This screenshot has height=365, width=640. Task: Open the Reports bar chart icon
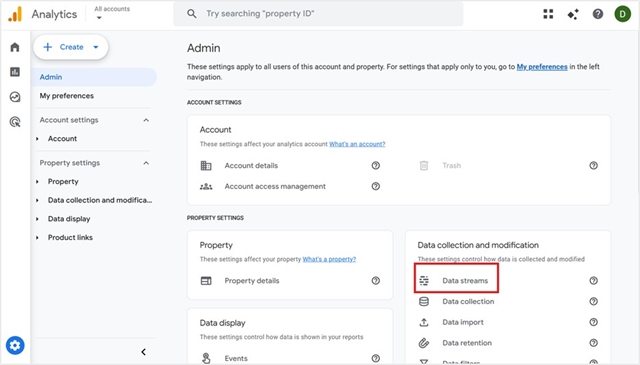tap(15, 72)
